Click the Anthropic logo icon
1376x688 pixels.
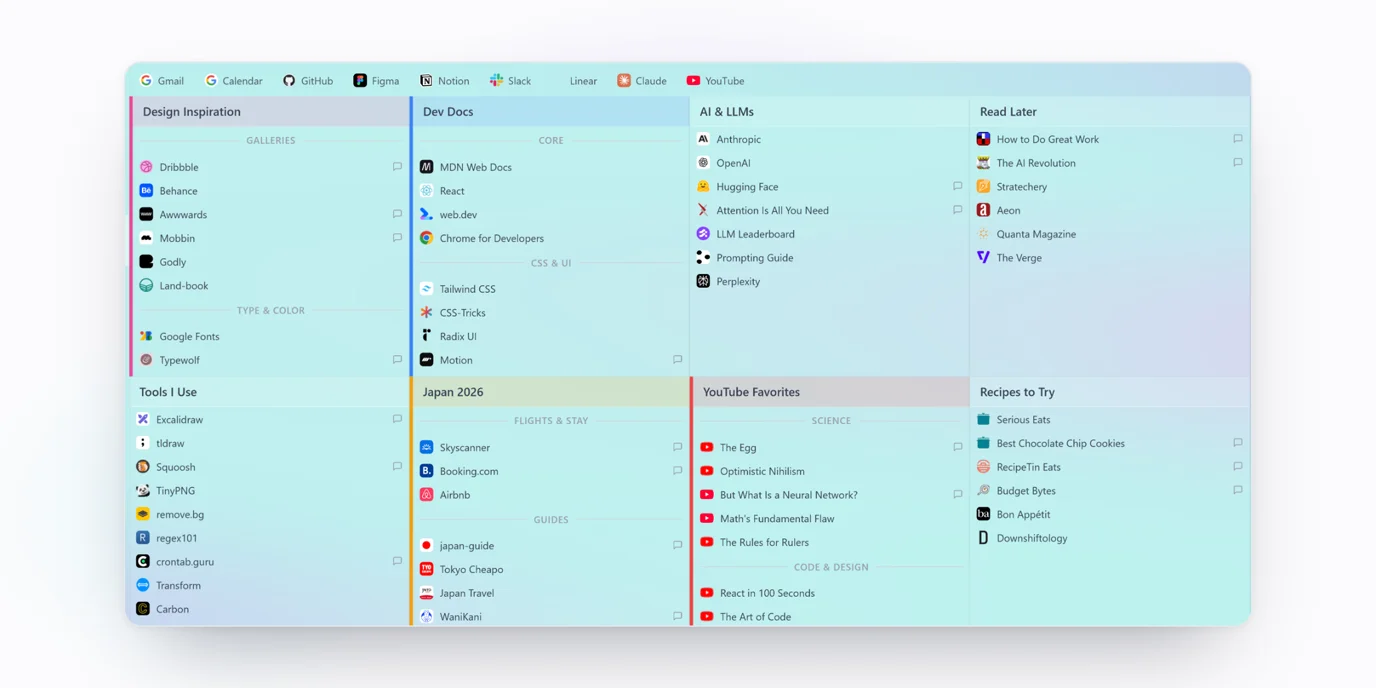coord(703,139)
